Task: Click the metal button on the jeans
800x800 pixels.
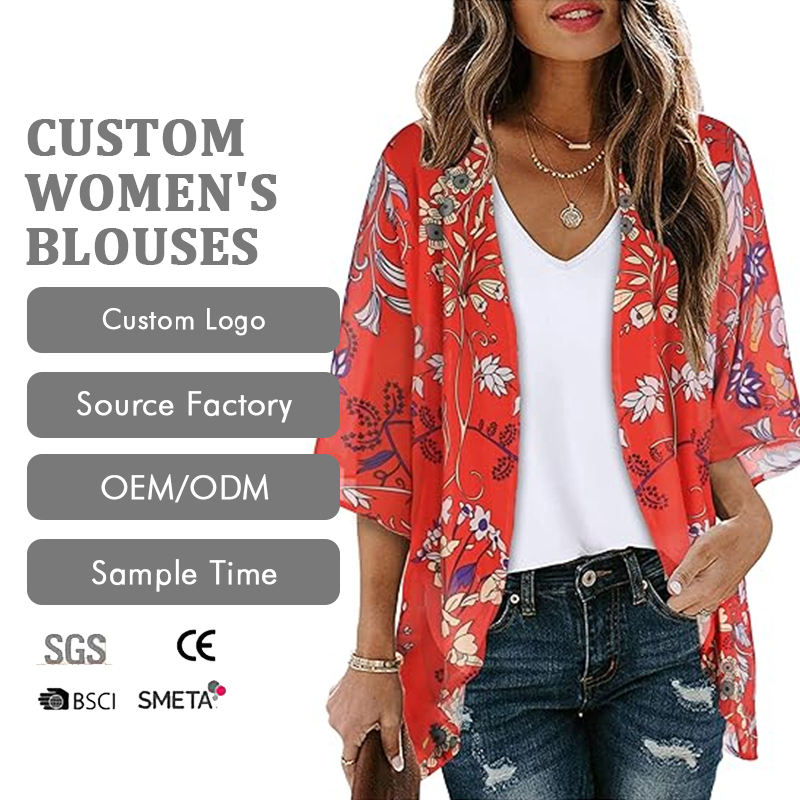Action: 589,579
